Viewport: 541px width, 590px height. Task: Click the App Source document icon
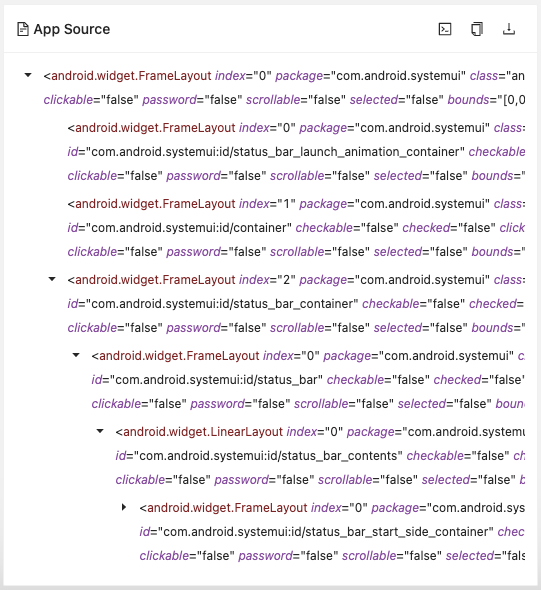pyautogui.click(x=23, y=29)
